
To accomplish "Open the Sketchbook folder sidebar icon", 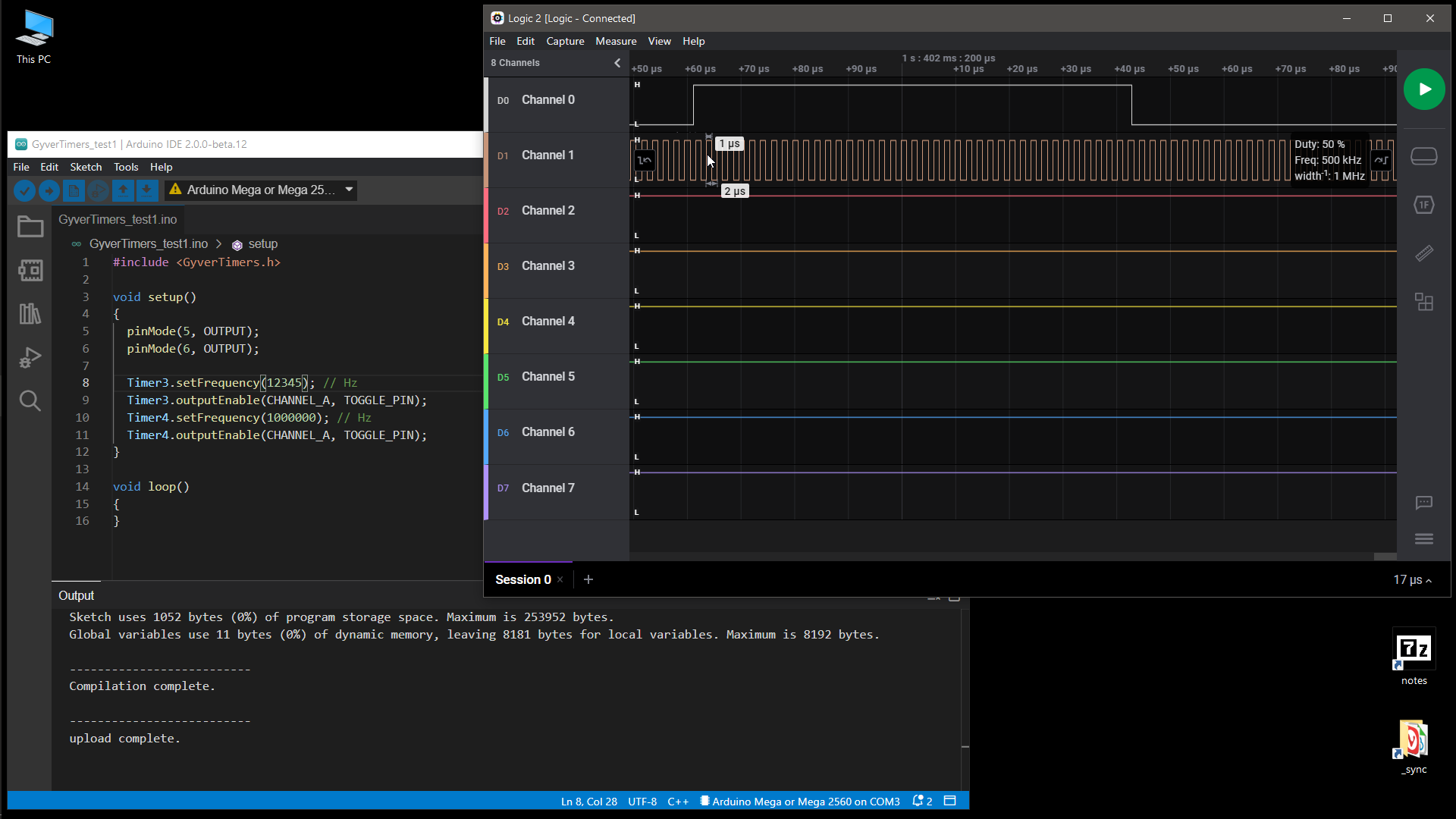I will [30, 227].
